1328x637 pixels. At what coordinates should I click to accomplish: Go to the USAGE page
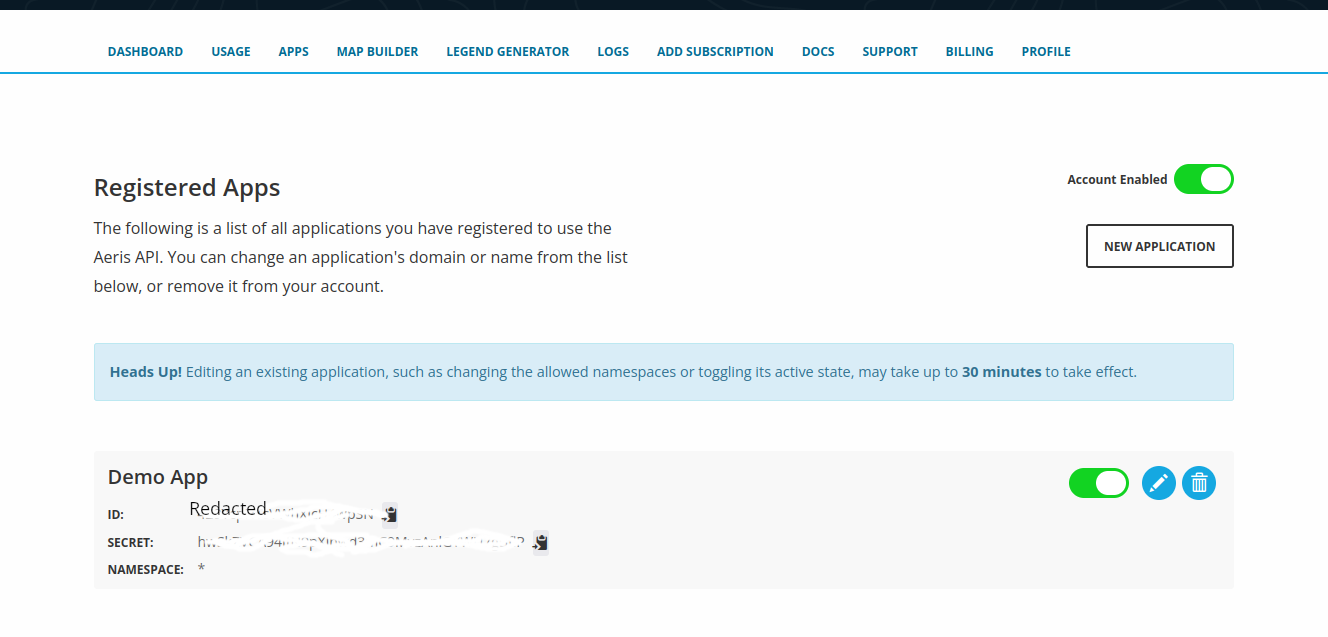pyautogui.click(x=231, y=52)
